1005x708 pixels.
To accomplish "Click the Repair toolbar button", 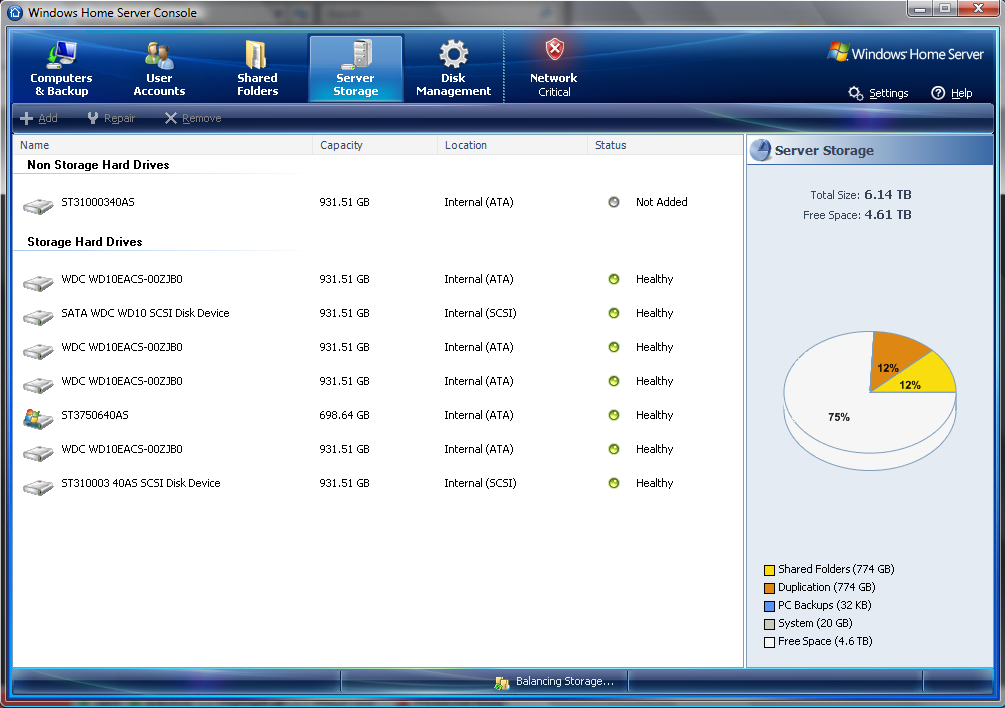I will click(x=111, y=118).
